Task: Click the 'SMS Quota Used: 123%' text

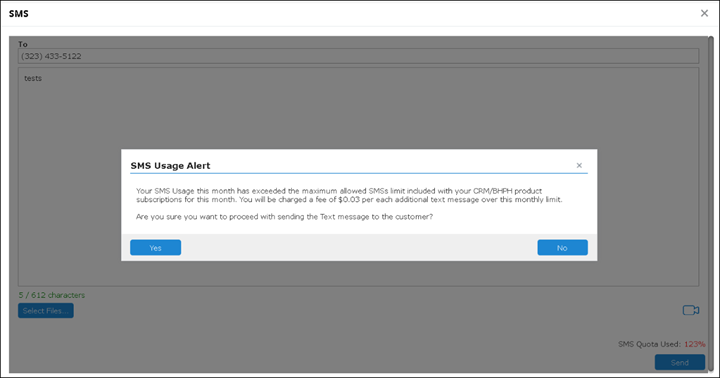Action: click(x=662, y=344)
